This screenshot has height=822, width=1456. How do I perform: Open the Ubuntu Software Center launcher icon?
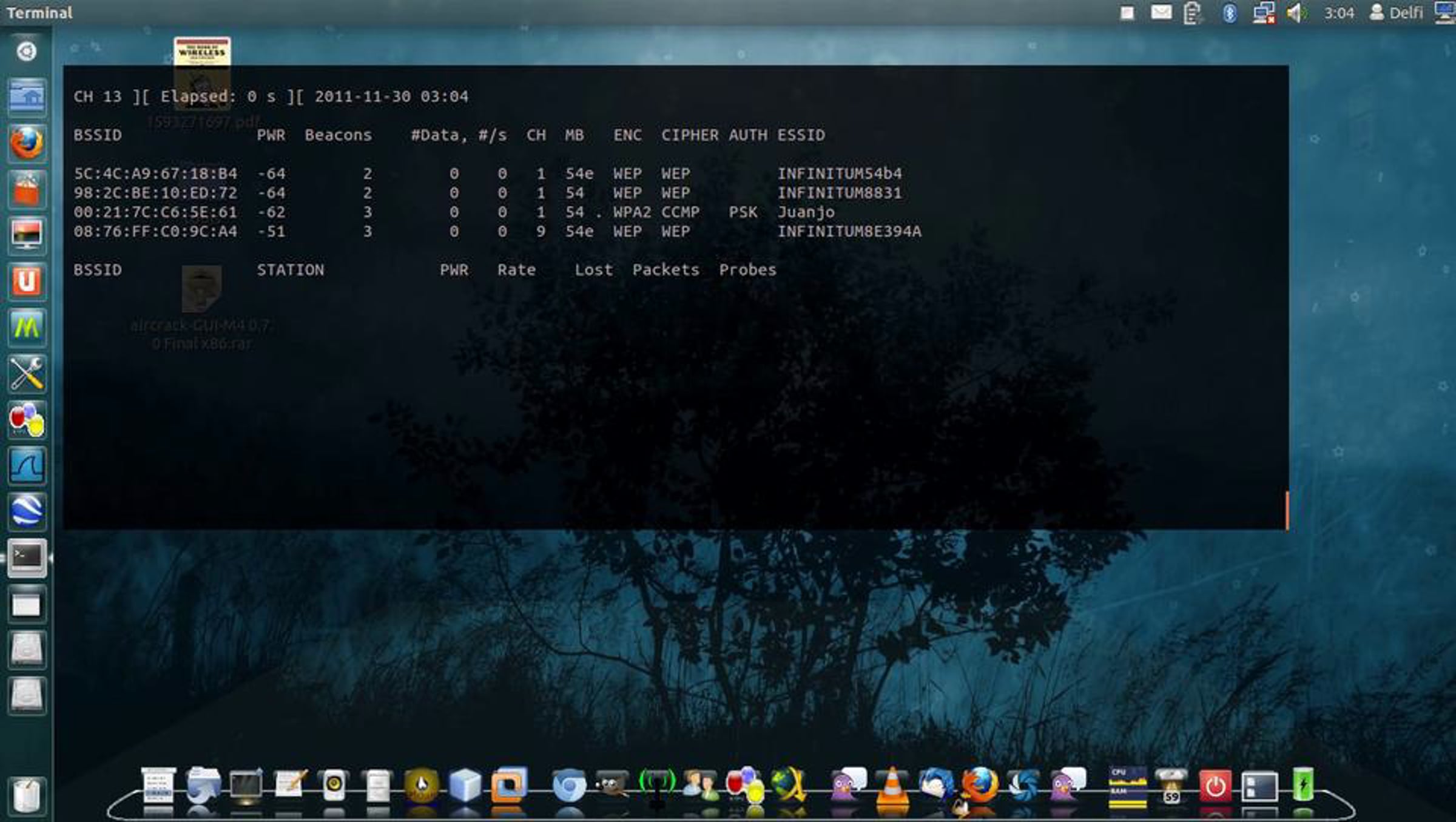point(27,189)
